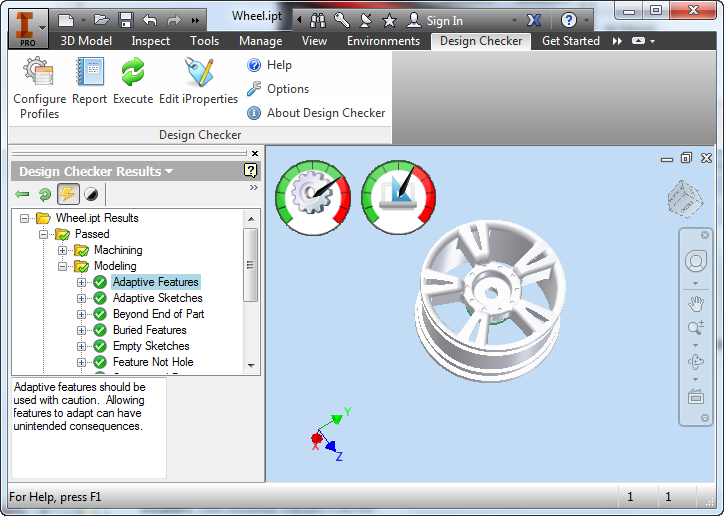Screen dimensions: 724x516
Task: Open Configure Profiles
Action: 40,88
